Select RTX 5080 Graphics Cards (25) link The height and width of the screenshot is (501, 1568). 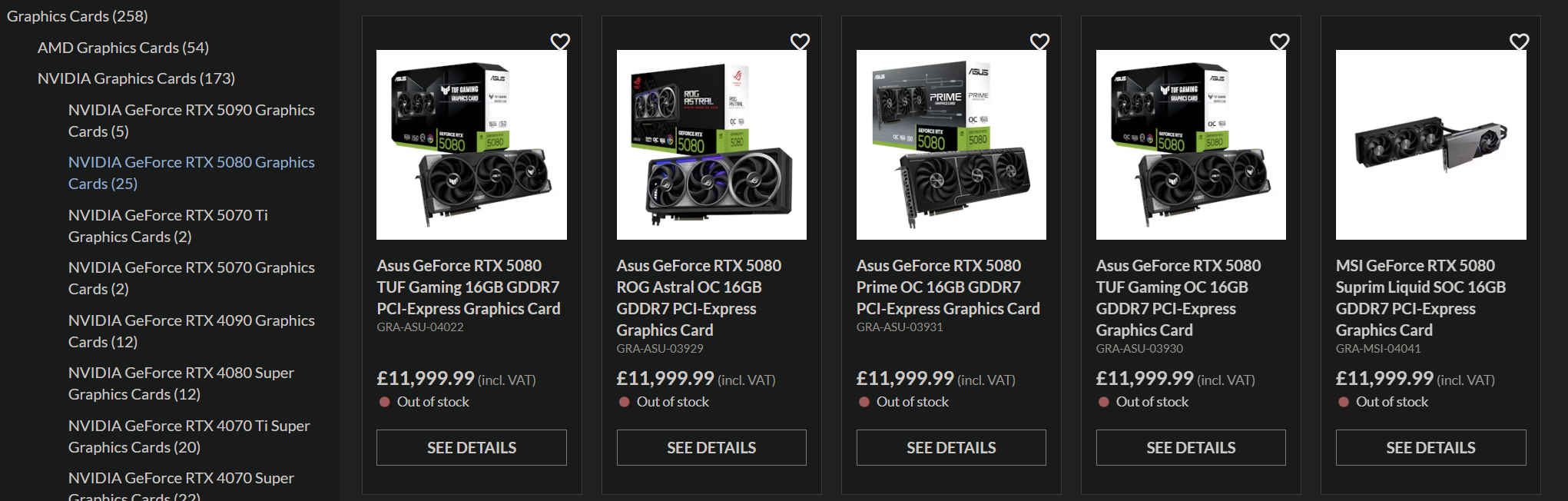[191, 173]
